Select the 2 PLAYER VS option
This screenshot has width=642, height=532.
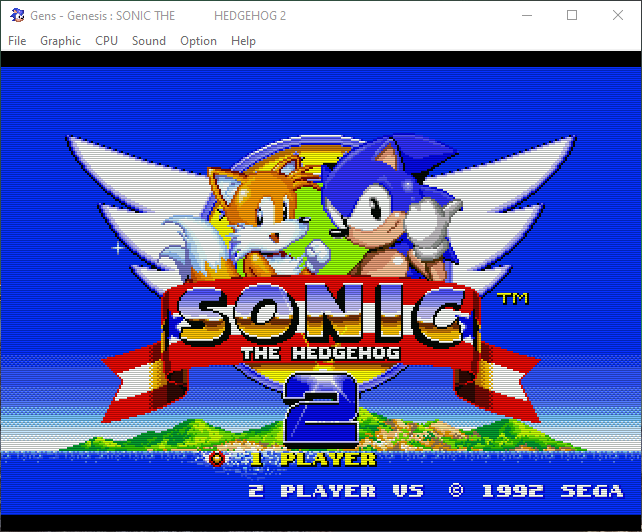click(336, 490)
